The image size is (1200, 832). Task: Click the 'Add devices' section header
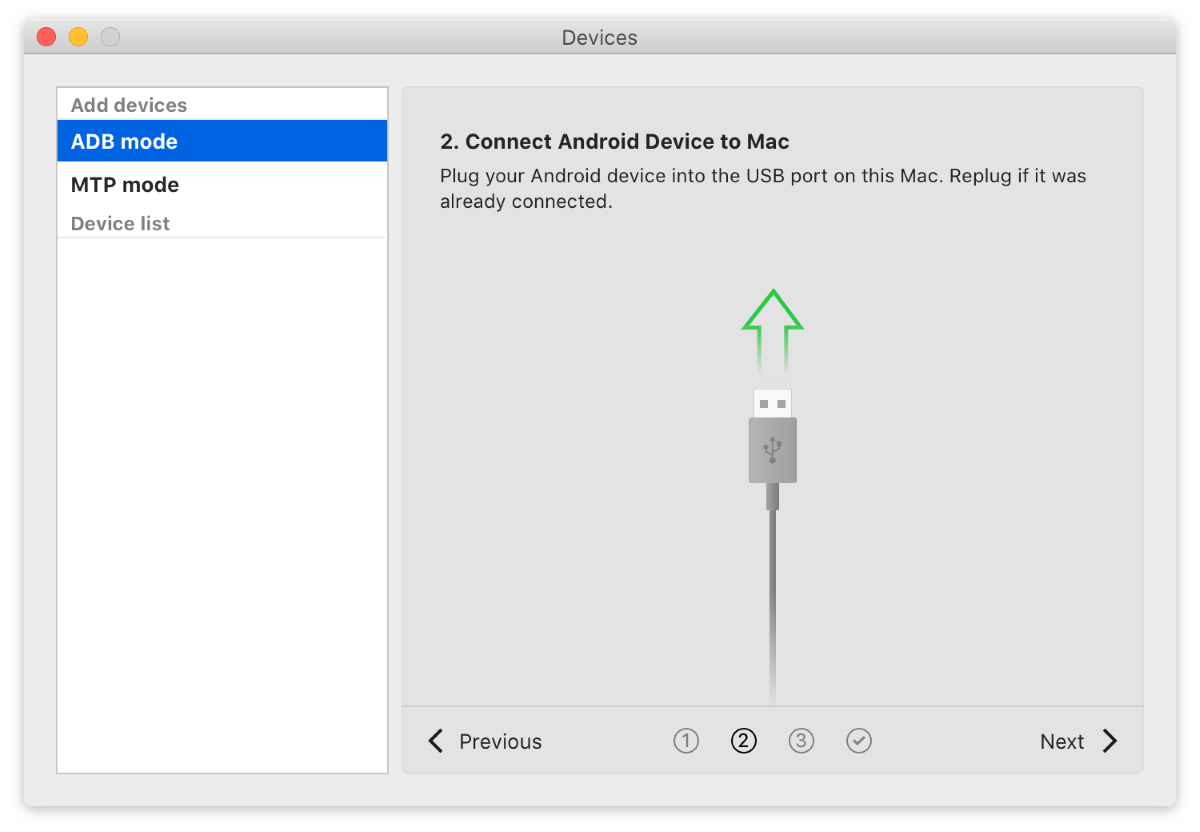coord(129,105)
